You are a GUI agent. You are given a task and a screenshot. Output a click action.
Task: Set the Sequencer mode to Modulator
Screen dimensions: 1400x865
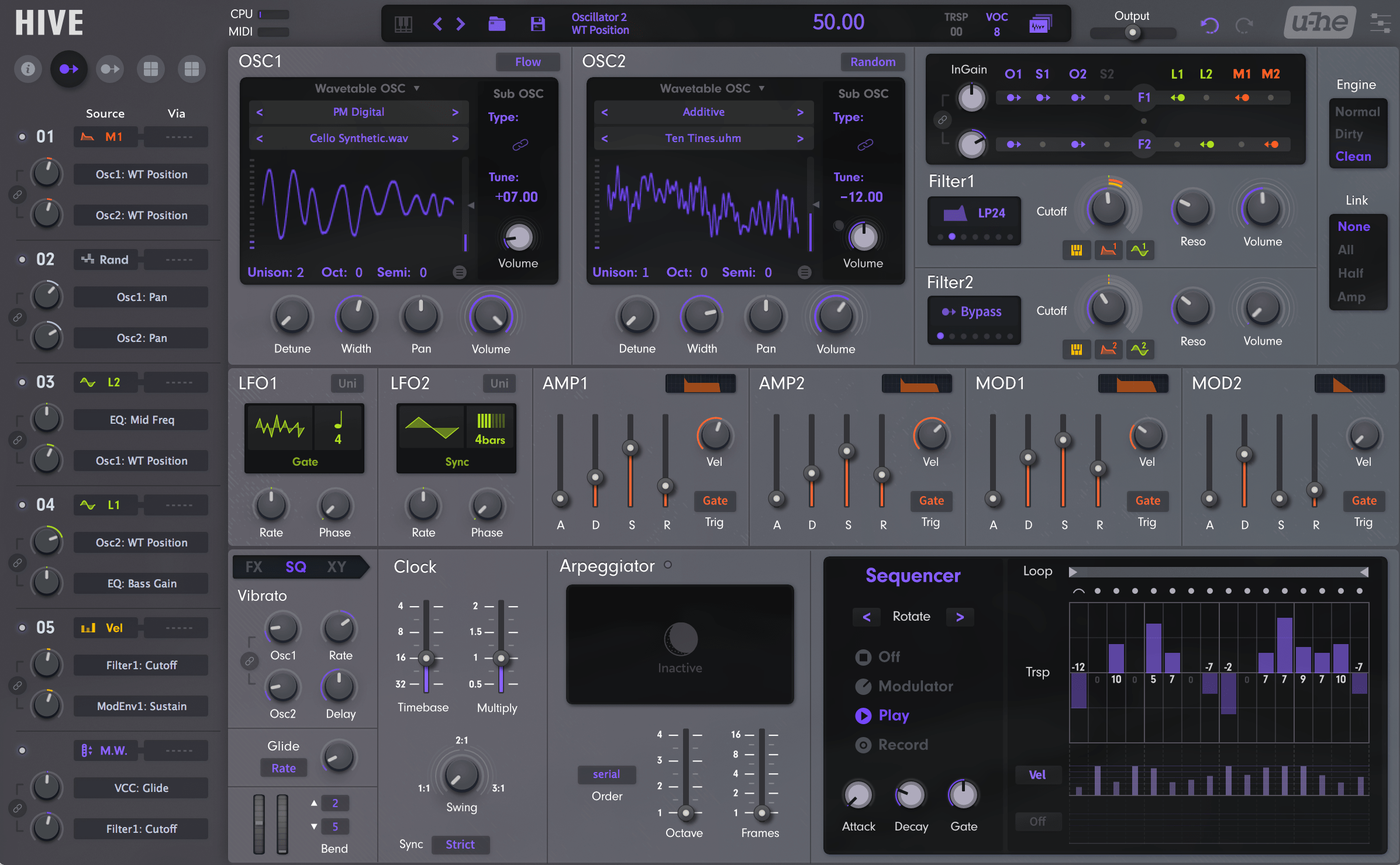(x=904, y=686)
